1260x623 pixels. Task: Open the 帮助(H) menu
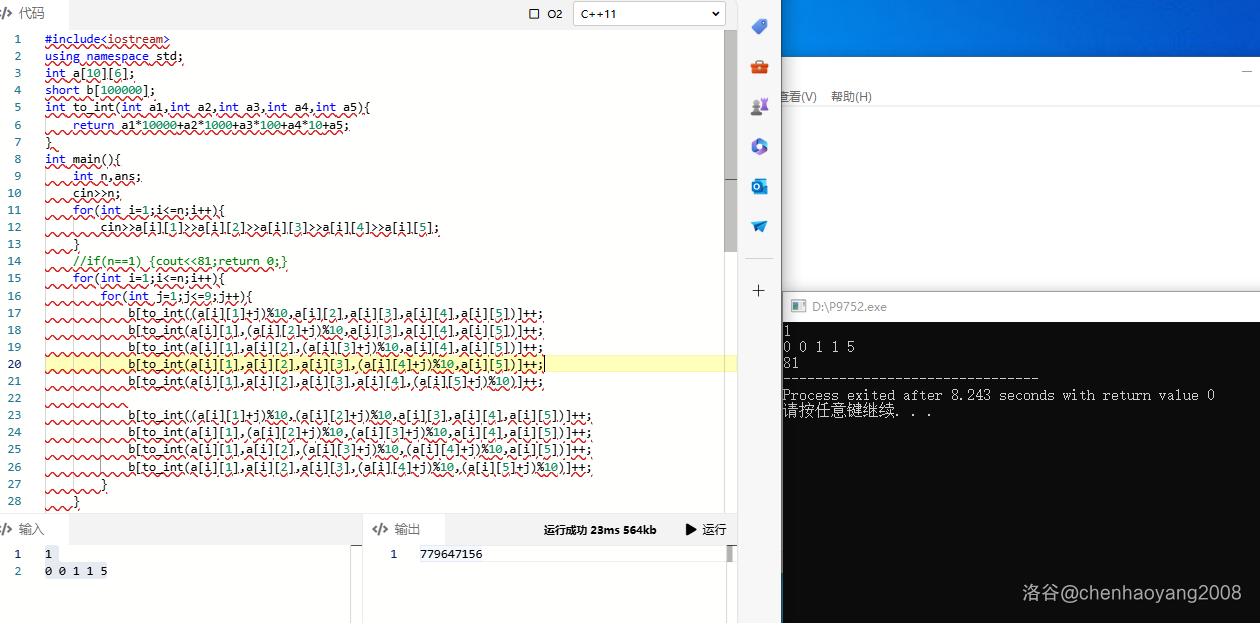[851, 97]
